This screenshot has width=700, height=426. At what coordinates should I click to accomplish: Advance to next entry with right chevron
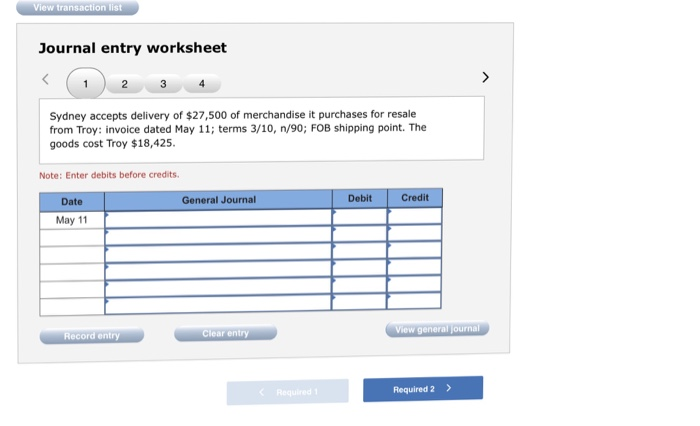(486, 77)
